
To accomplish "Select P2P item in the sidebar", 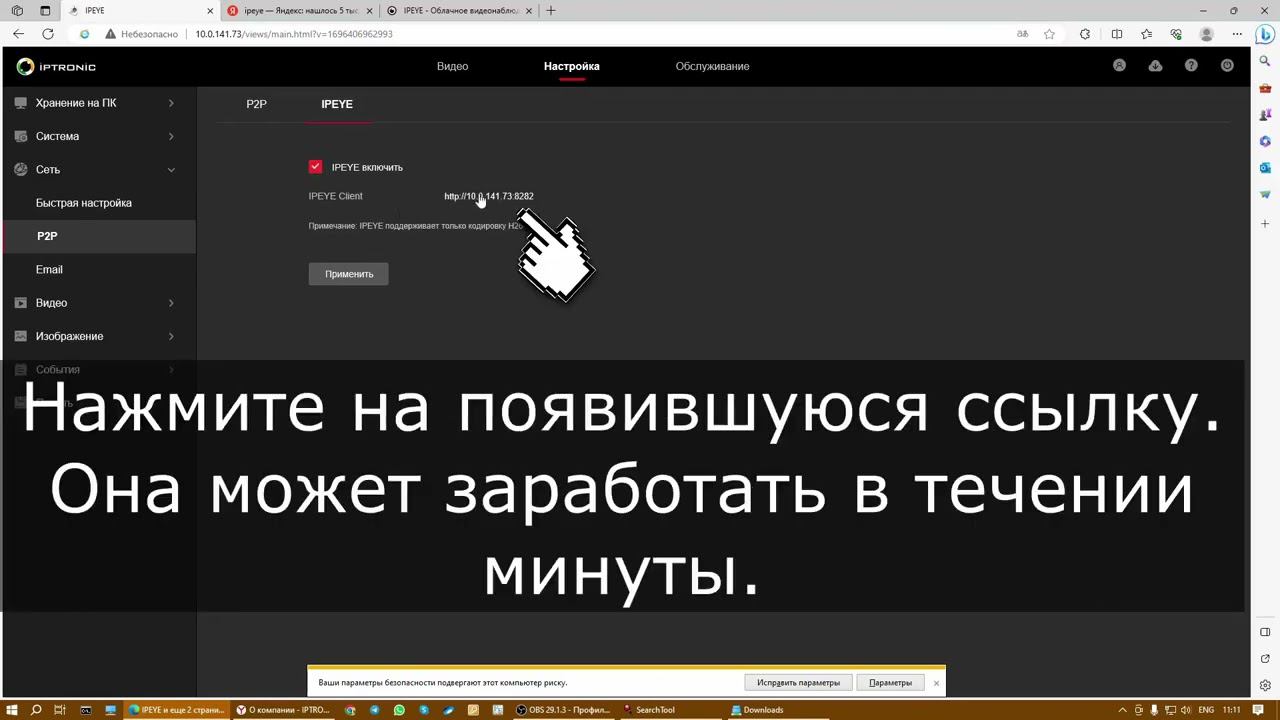I will pos(98,236).
